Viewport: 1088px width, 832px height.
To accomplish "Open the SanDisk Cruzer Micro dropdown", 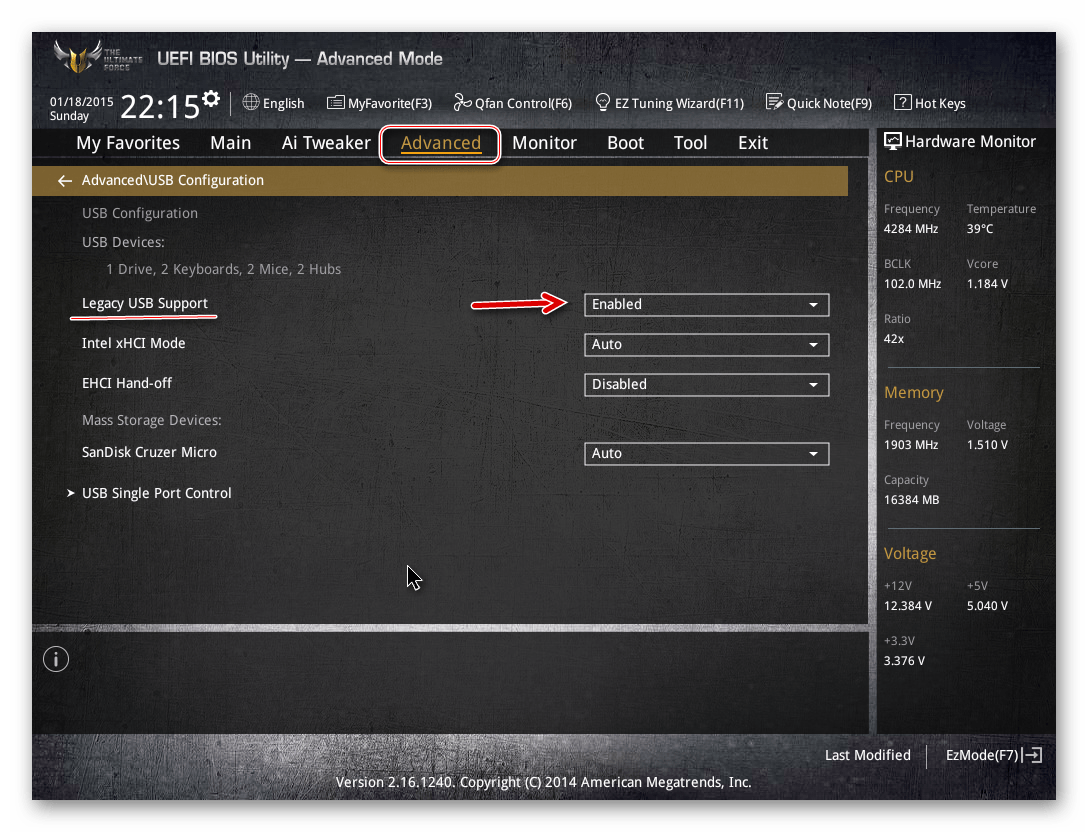I will pos(706,454).
